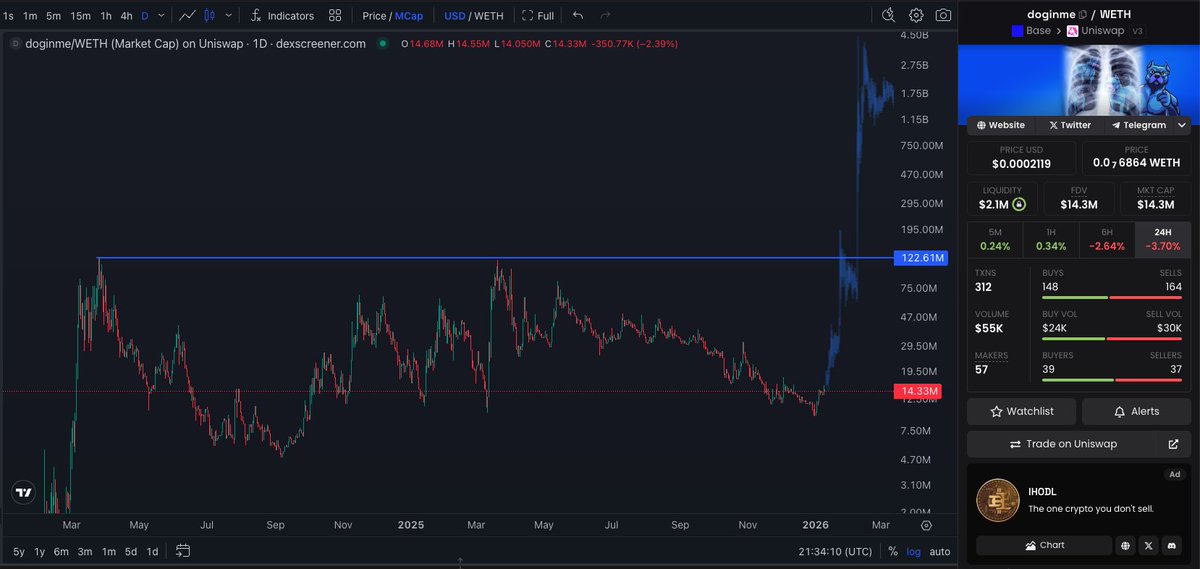1200x569 pixels.
Task: Undo the last chart action
Action: (x=578, y=15)
